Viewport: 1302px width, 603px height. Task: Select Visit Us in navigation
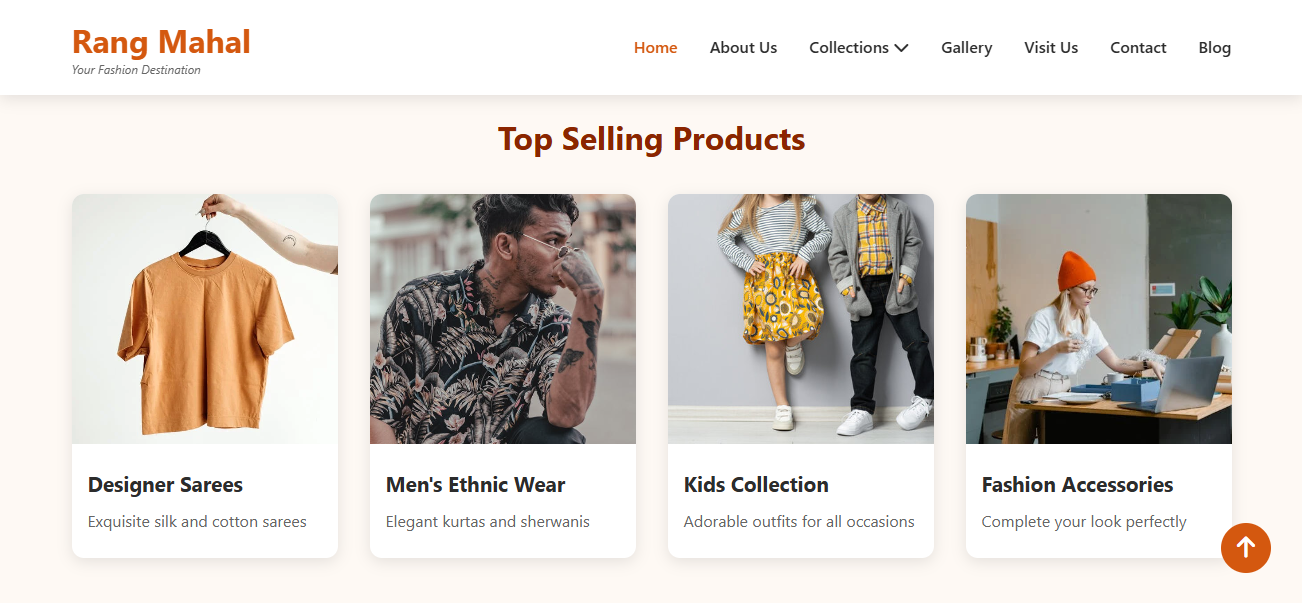[1050, 48]
